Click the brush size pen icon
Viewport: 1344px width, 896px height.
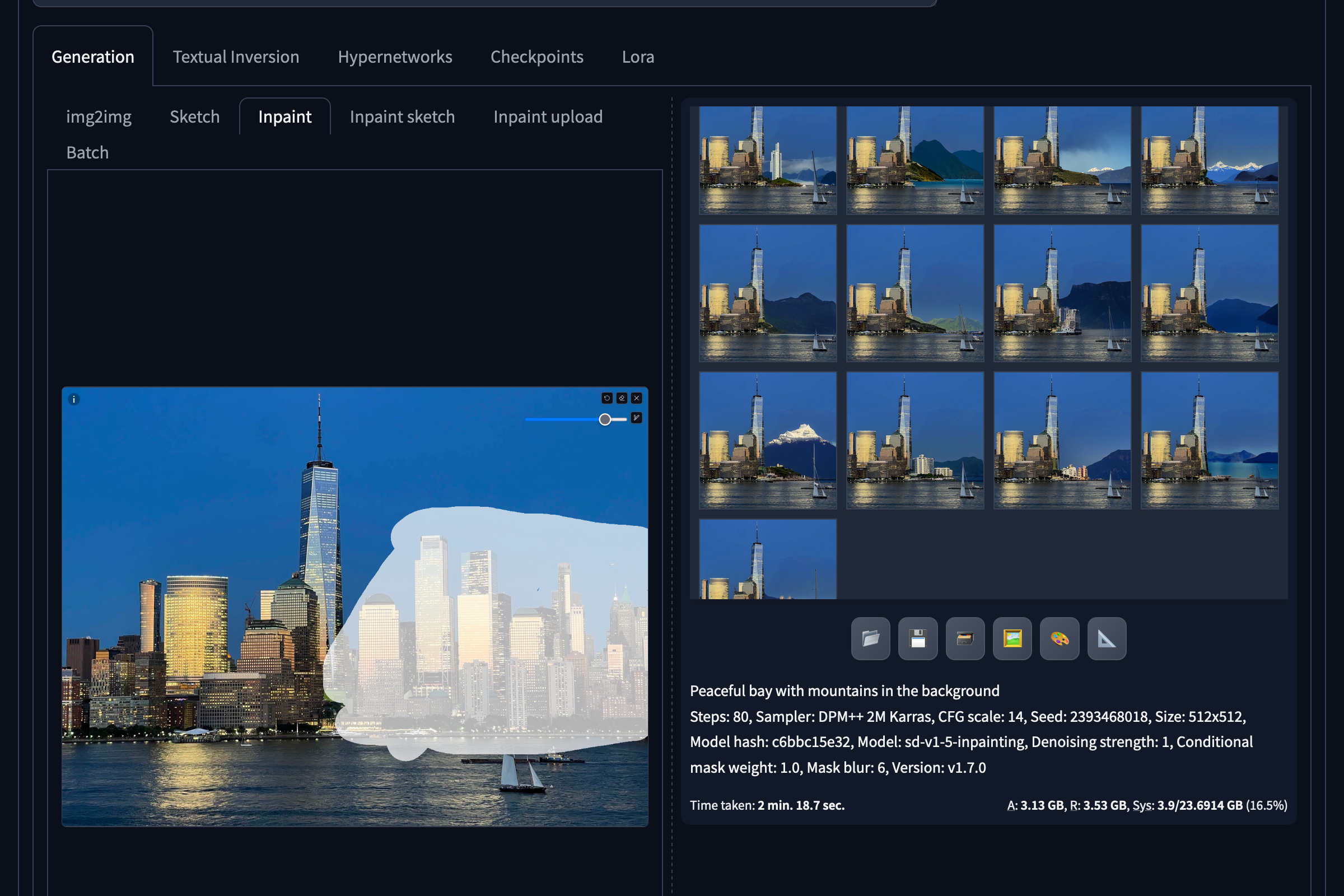pyautogui.click(x=637, y=418)
